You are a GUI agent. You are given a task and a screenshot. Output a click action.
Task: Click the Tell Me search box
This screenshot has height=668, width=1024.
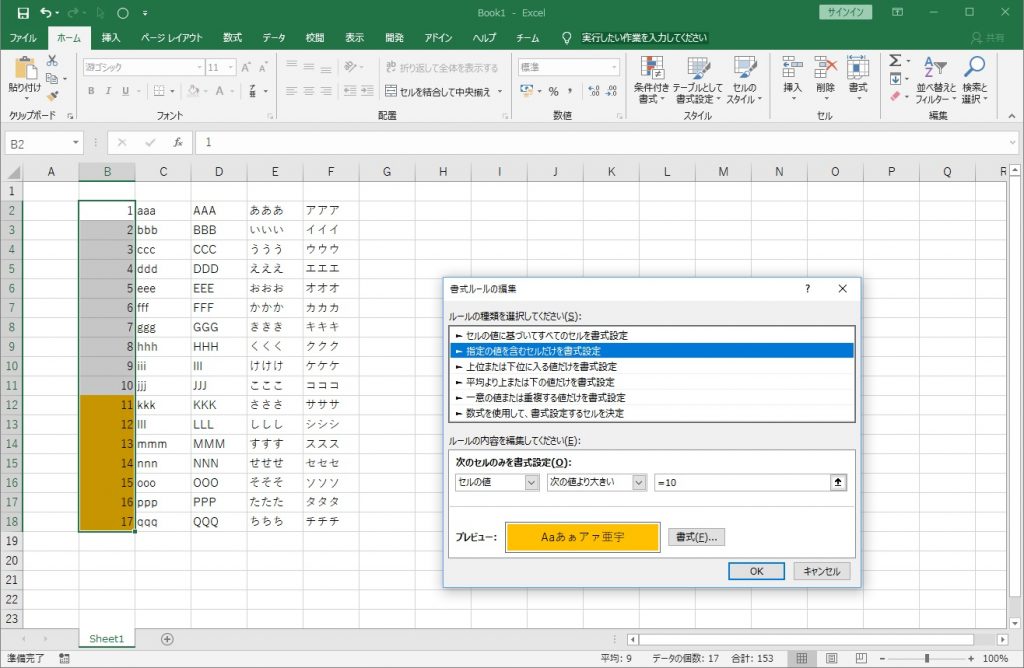tap(644, 38)
